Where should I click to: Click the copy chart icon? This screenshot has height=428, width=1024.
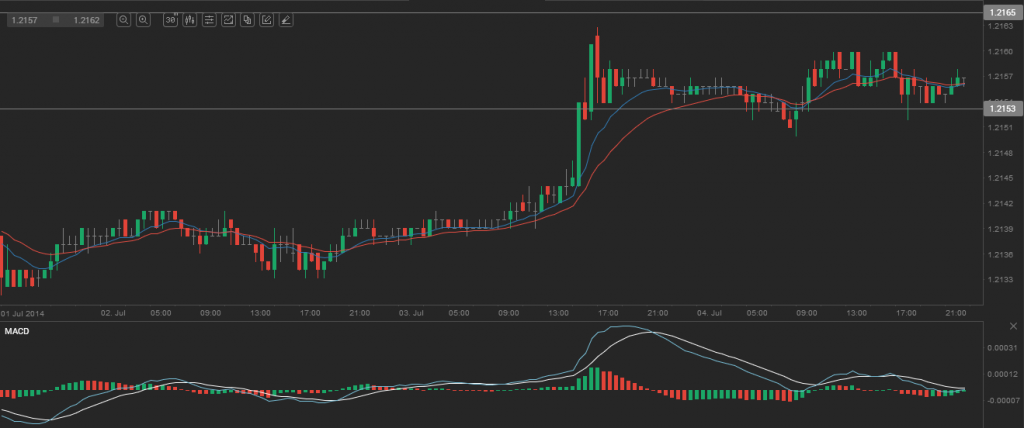click(247, 20)
